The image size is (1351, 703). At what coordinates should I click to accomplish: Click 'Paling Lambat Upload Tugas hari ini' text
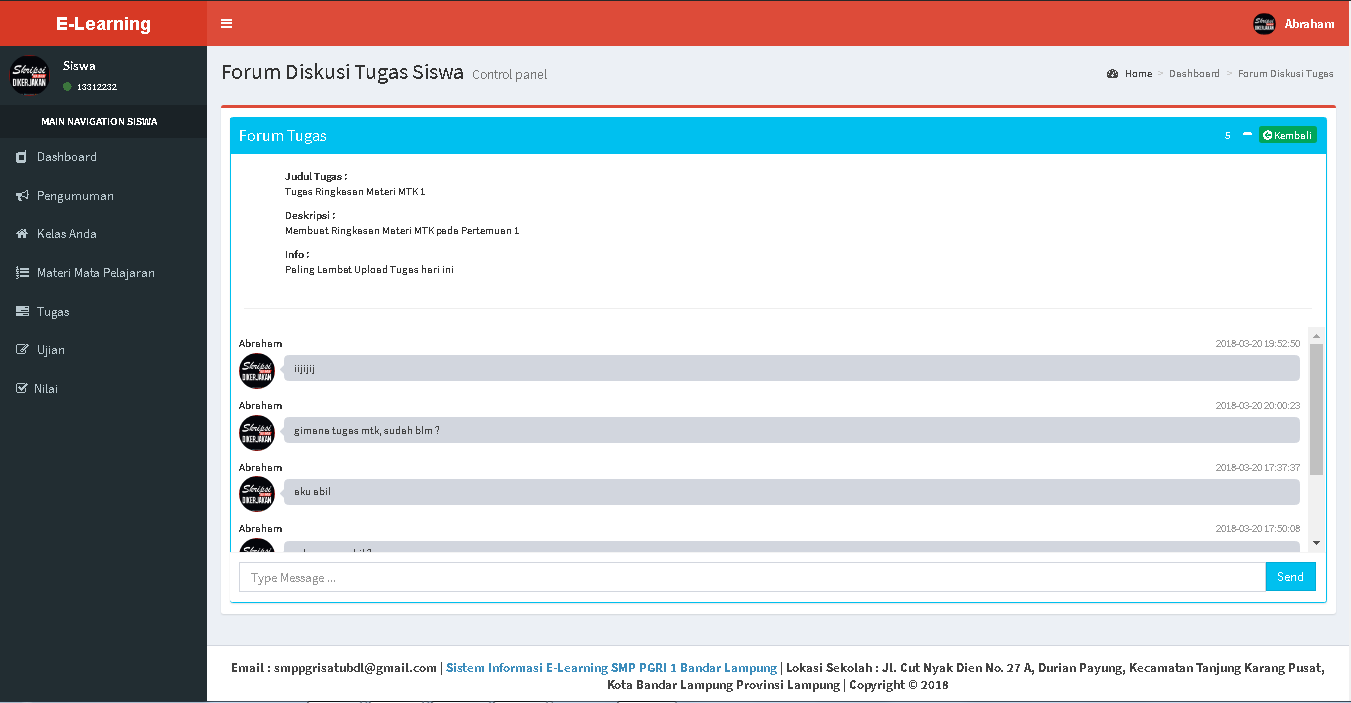[x=369, y=270]
